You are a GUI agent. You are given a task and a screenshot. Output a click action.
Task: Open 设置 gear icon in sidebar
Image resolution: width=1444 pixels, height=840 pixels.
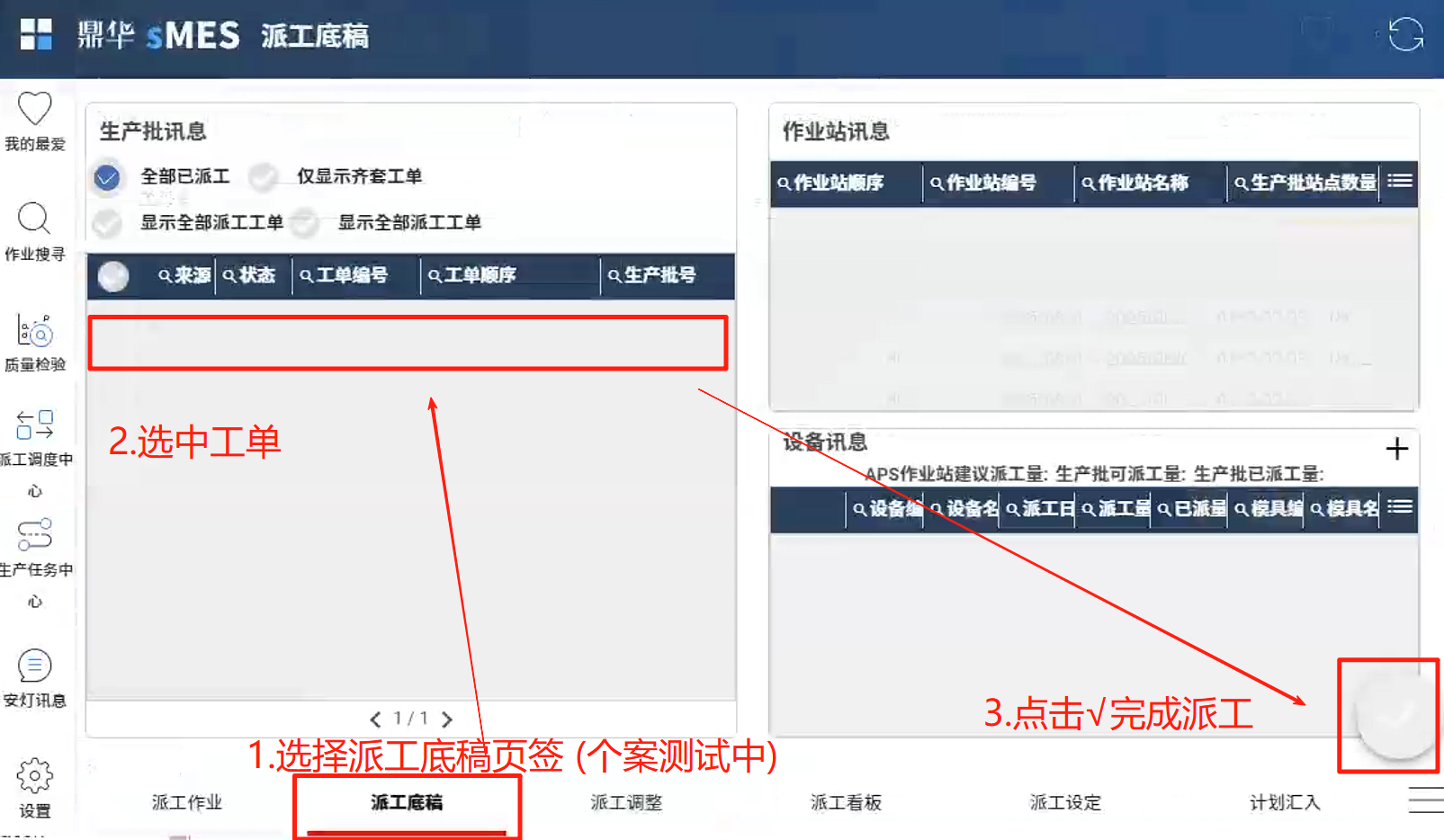pyautogui.click(x=35, y=775)
